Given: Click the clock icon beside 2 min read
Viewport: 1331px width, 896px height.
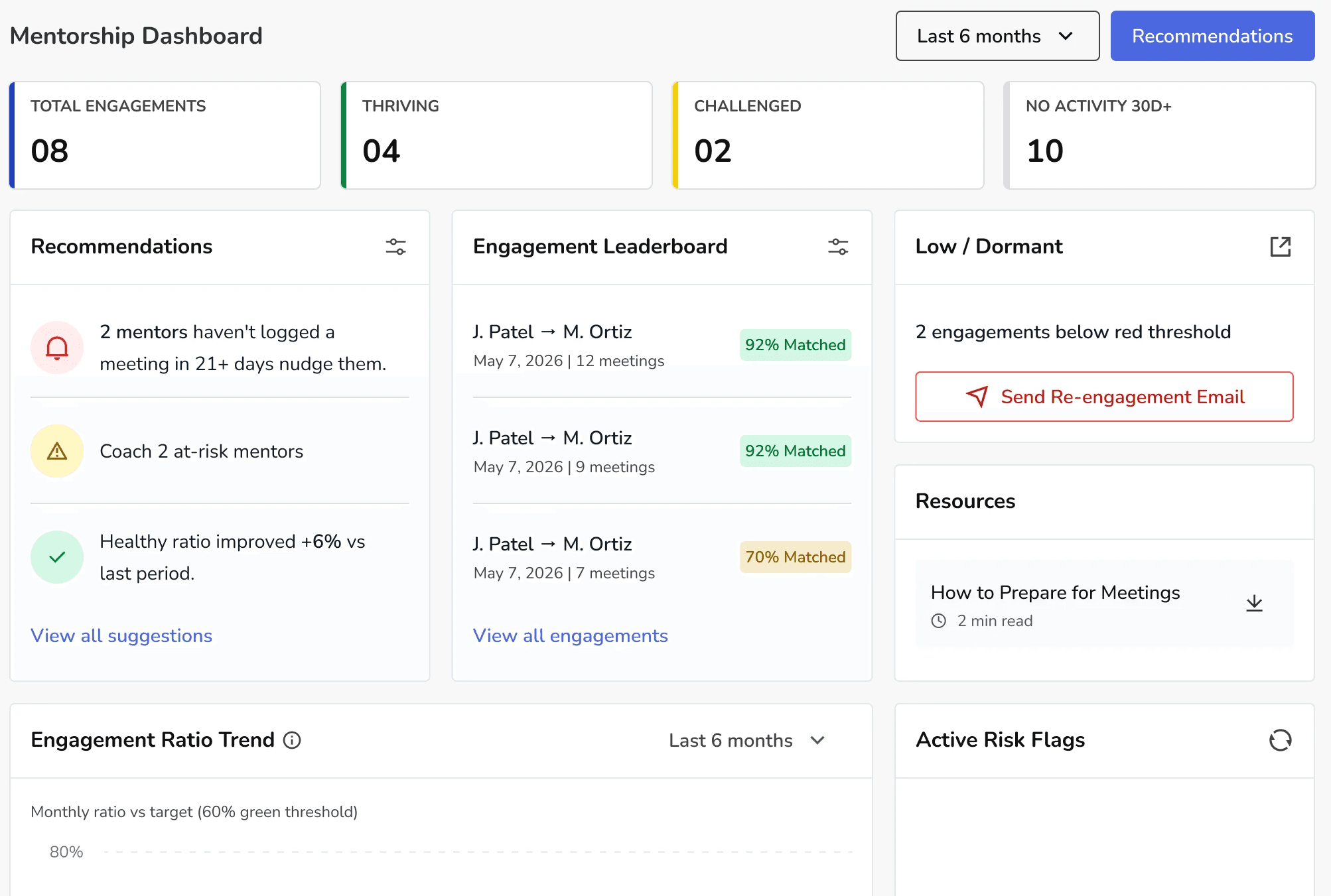Looking at the screenshot, I should click(x=938, y=621).
